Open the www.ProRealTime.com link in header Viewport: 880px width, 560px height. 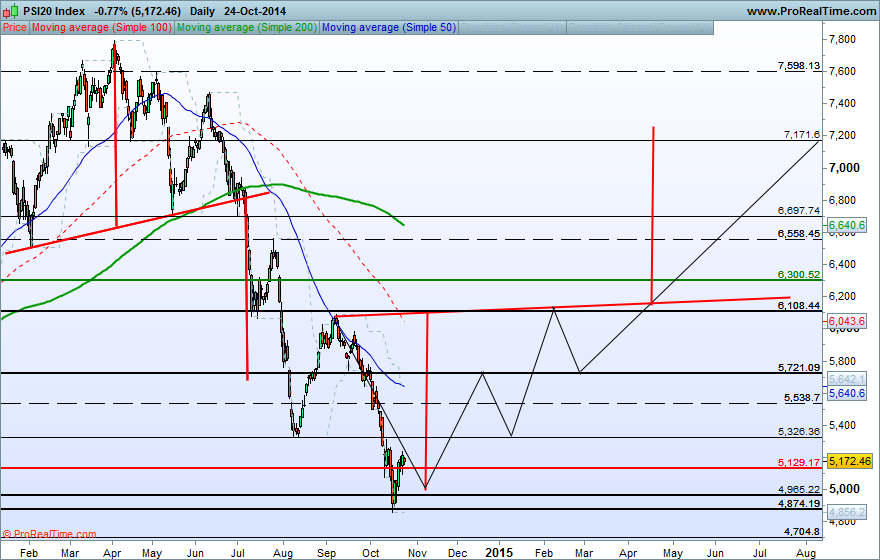click(811, 11)
